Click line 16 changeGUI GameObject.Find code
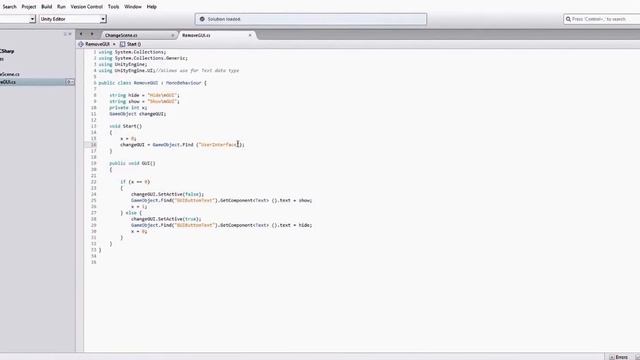This screenshot has width=640, height=360. pyautogui.click(x=182, y=144)
